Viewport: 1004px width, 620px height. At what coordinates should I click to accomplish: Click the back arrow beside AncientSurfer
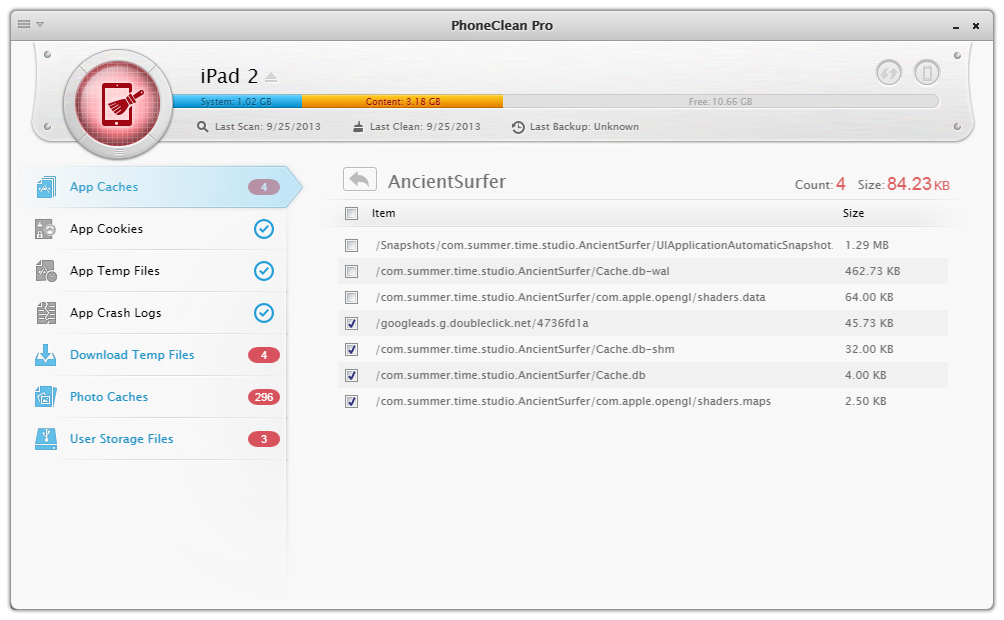point(360,180)
